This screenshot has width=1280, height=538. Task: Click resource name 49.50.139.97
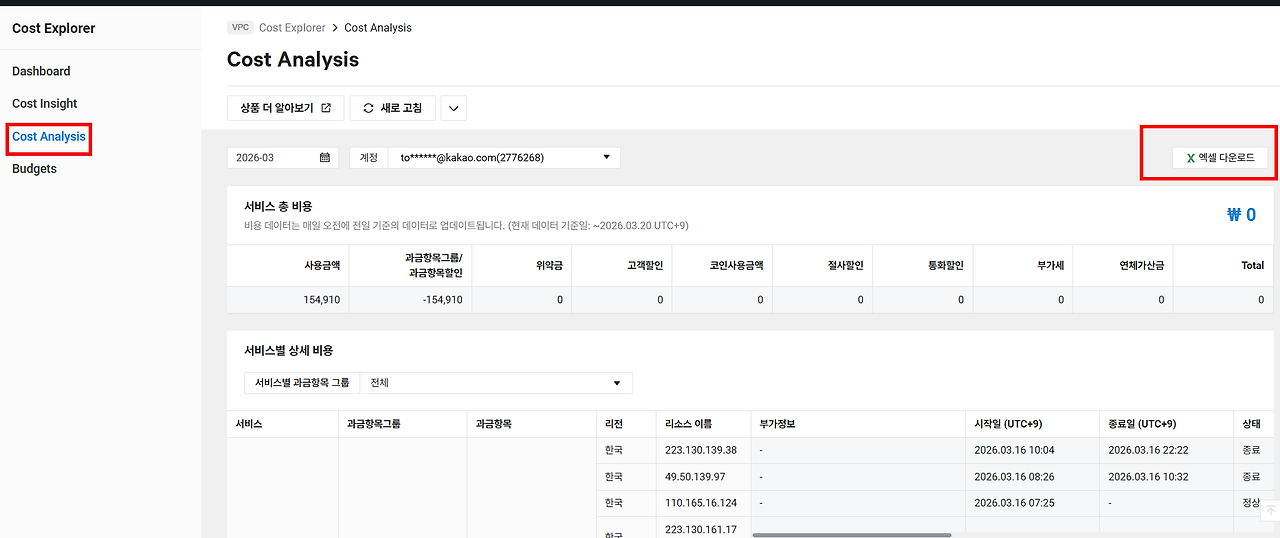(x=695, y=477)
